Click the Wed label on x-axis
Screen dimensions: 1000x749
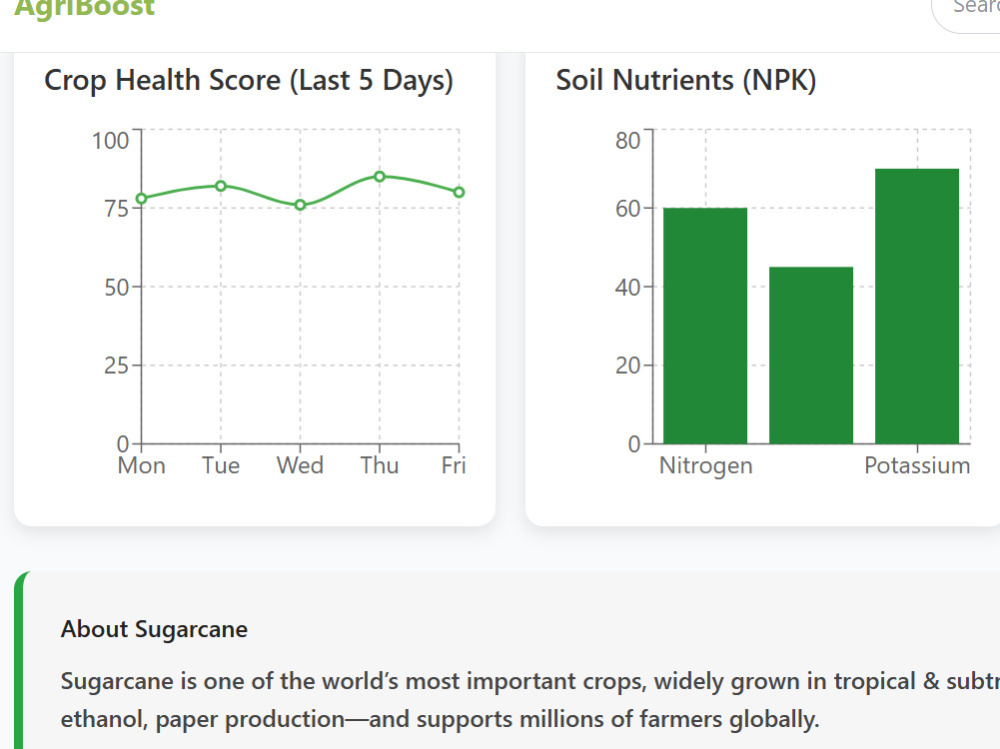click(x=300, y=466)
